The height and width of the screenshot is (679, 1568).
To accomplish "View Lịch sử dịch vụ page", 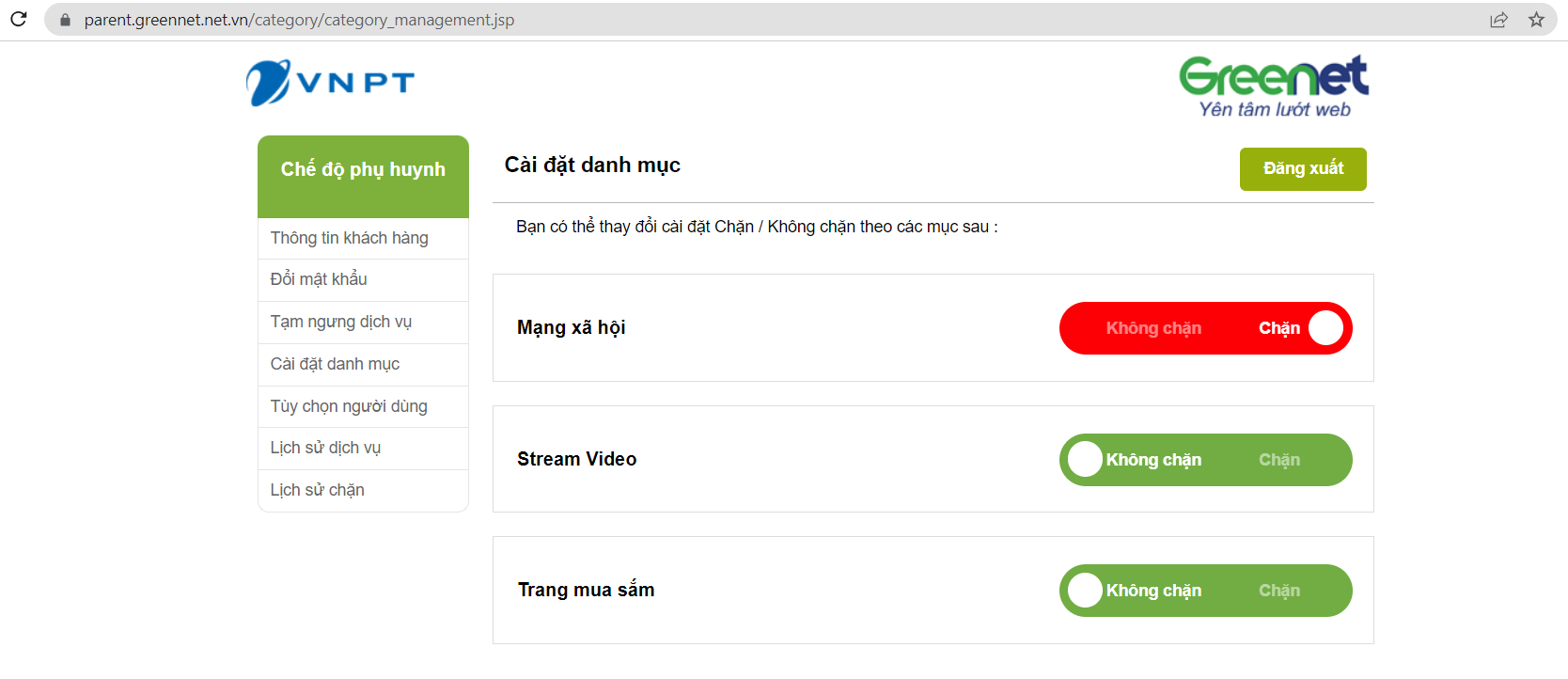I will 325,448.
